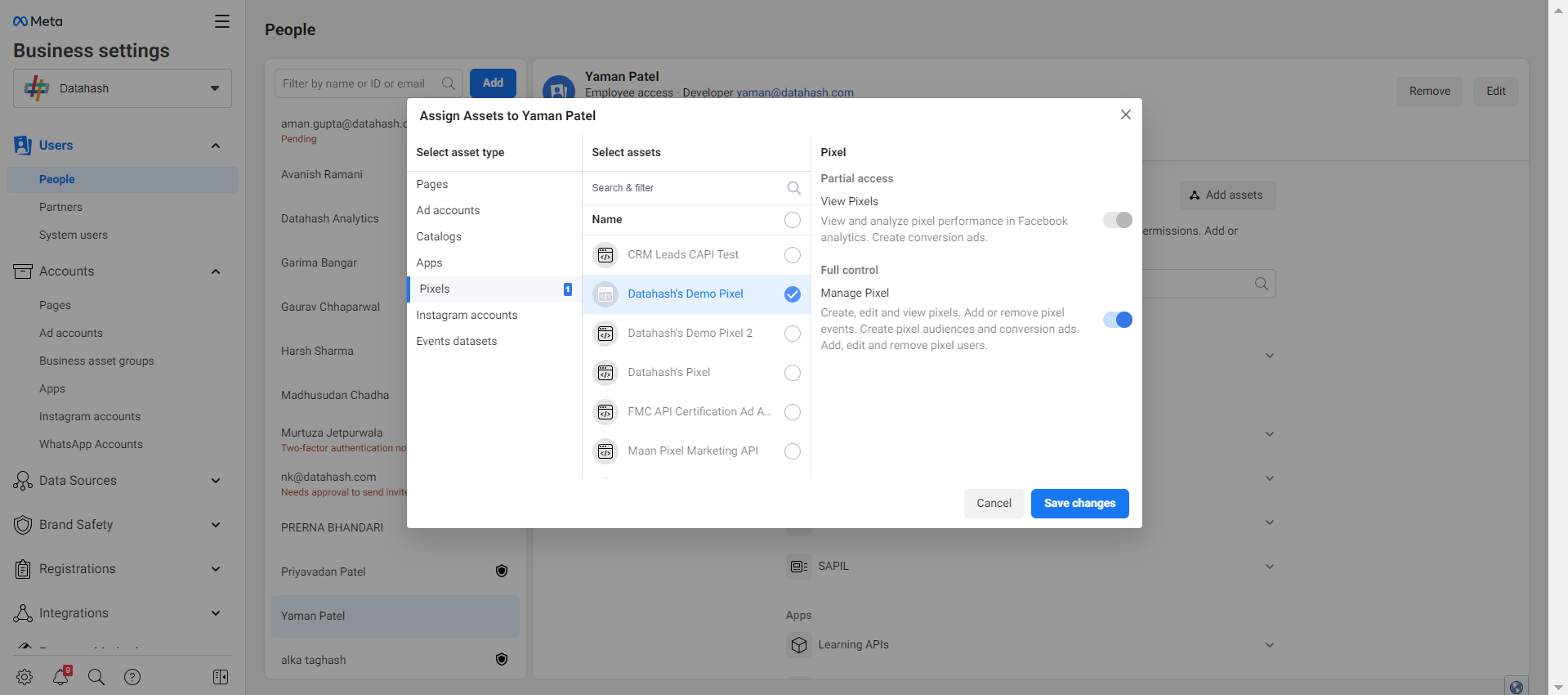The image size is (1568, 695).
Task: Toggle the Manage Pixel full control switch
Action: coord(1118,320)
